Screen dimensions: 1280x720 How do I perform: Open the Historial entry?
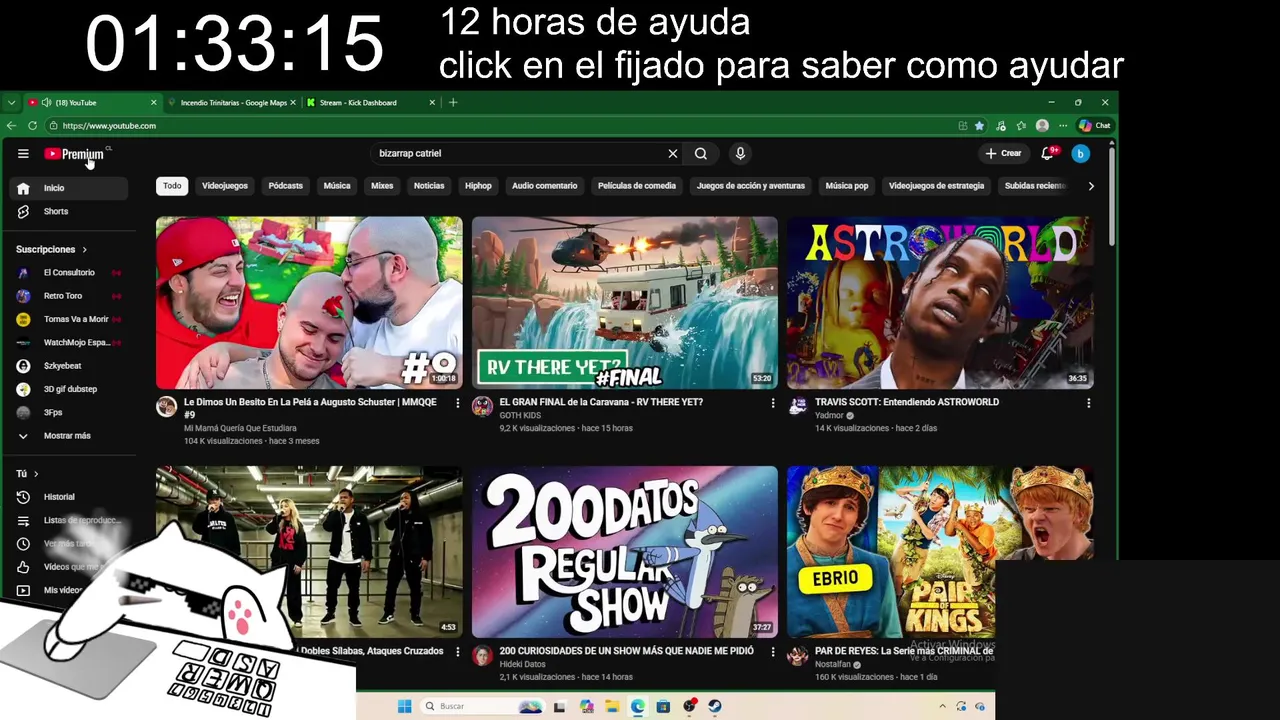coord(68,497)
